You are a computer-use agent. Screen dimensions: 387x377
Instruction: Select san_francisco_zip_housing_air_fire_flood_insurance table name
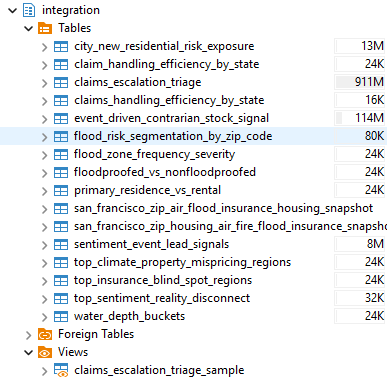[230, 226]
